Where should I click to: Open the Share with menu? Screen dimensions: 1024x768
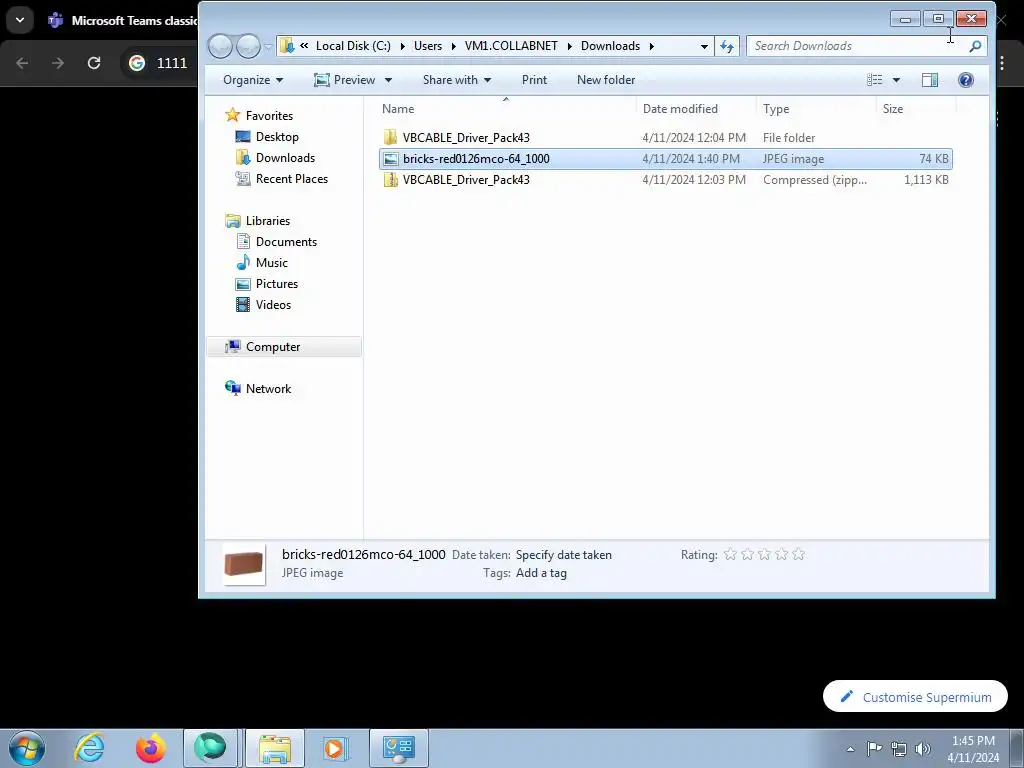click(x=456, y=80)
